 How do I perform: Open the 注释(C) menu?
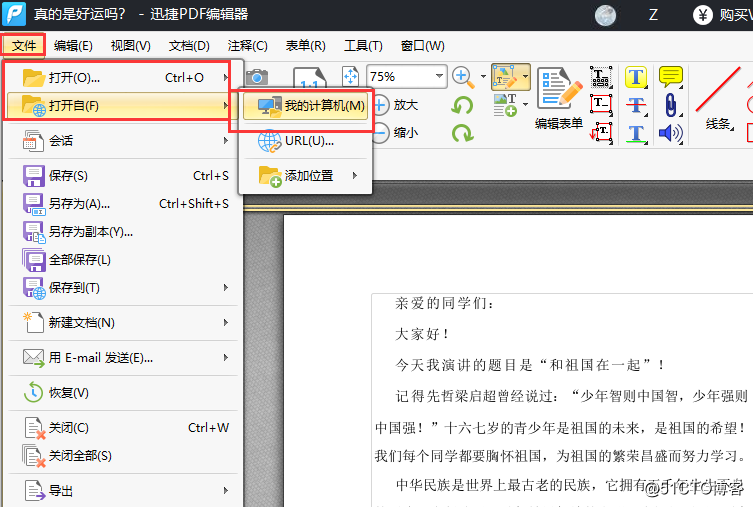[x=247, y=46]
